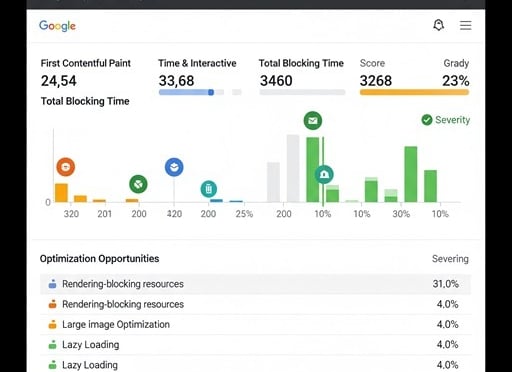Click the 25% axis label
This screenshot has width=512, height=372.
244,214
